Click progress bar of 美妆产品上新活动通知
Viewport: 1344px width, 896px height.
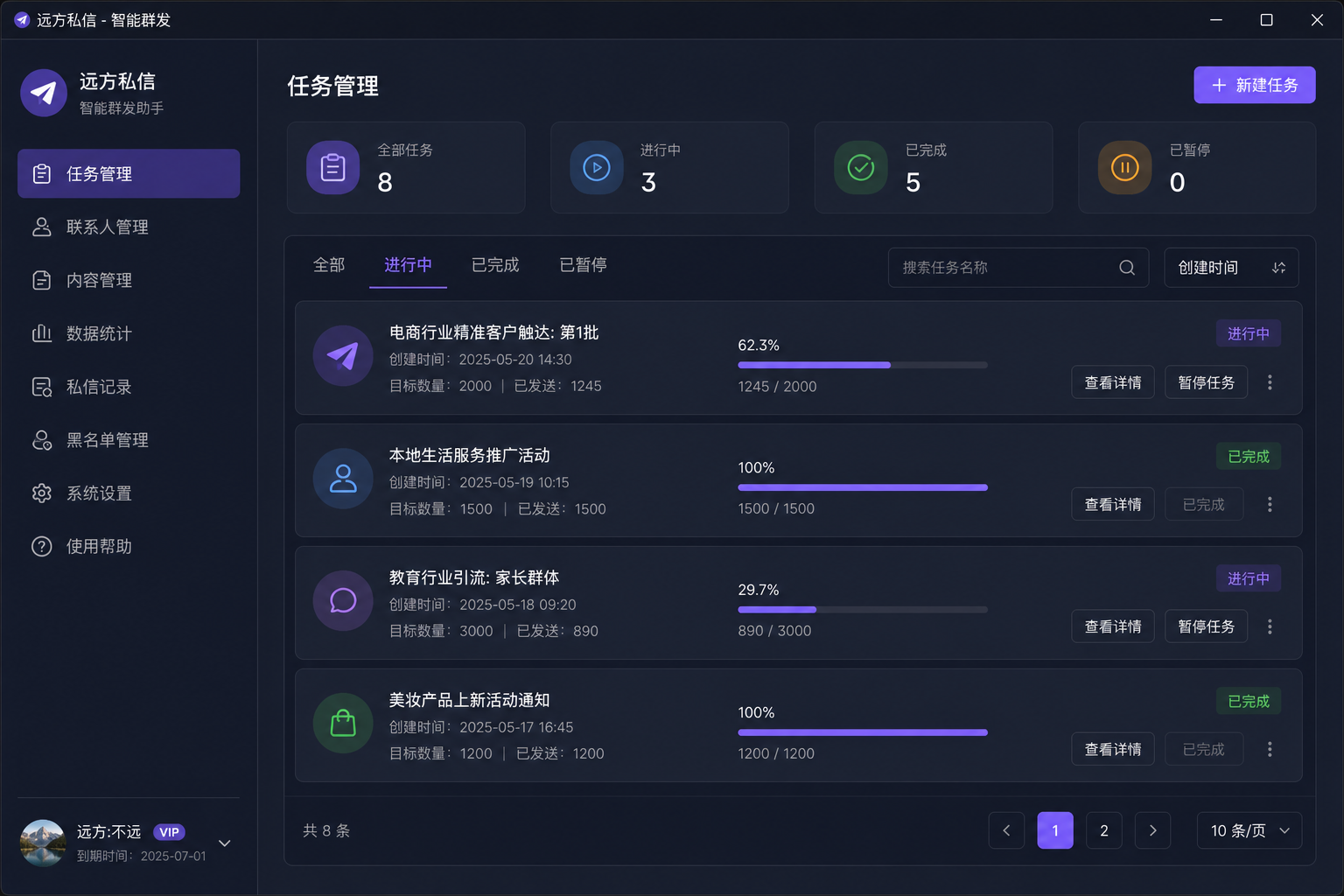(x=863, y=732)
